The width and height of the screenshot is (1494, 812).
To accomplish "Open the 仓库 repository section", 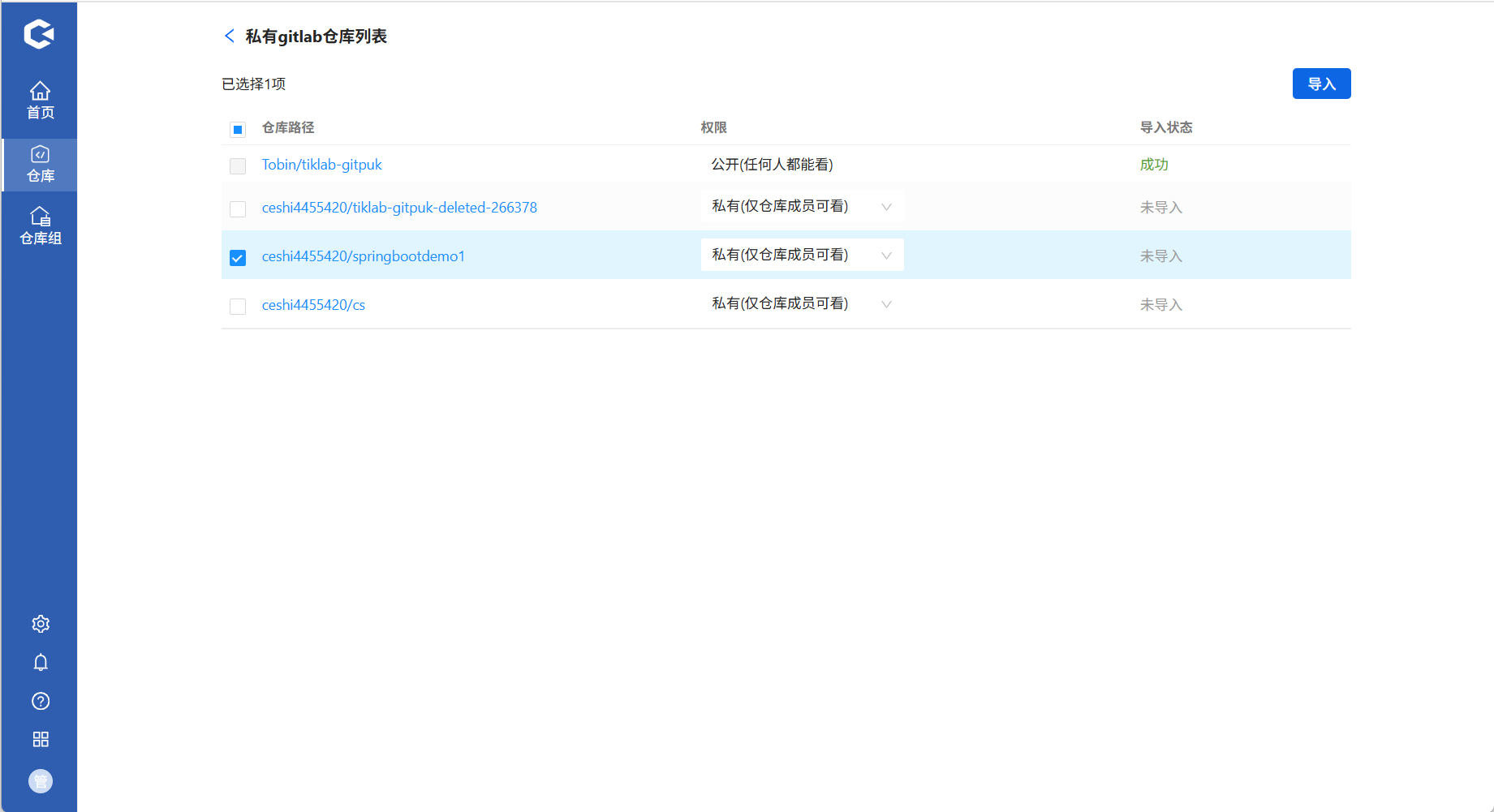I will coord(40,165).
